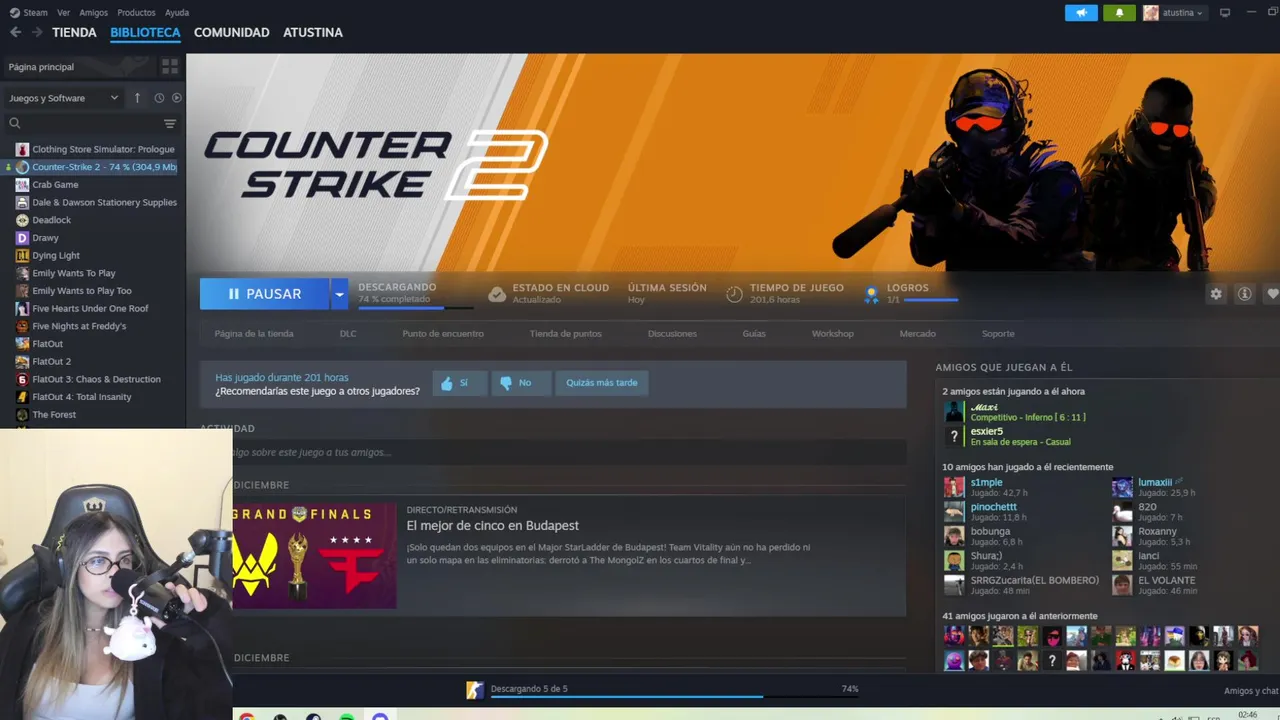Click the library search magnifier icon
This screenshot has height=720, width=1280.
(x=15, y=123)
